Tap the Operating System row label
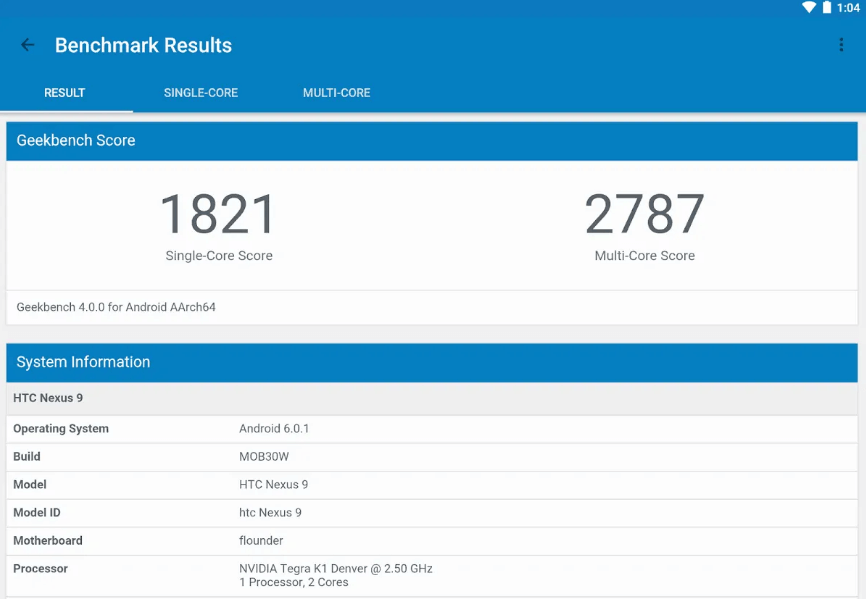Image resolution: width=866 pixels, height=599 pixels. (x=61, y=429)
